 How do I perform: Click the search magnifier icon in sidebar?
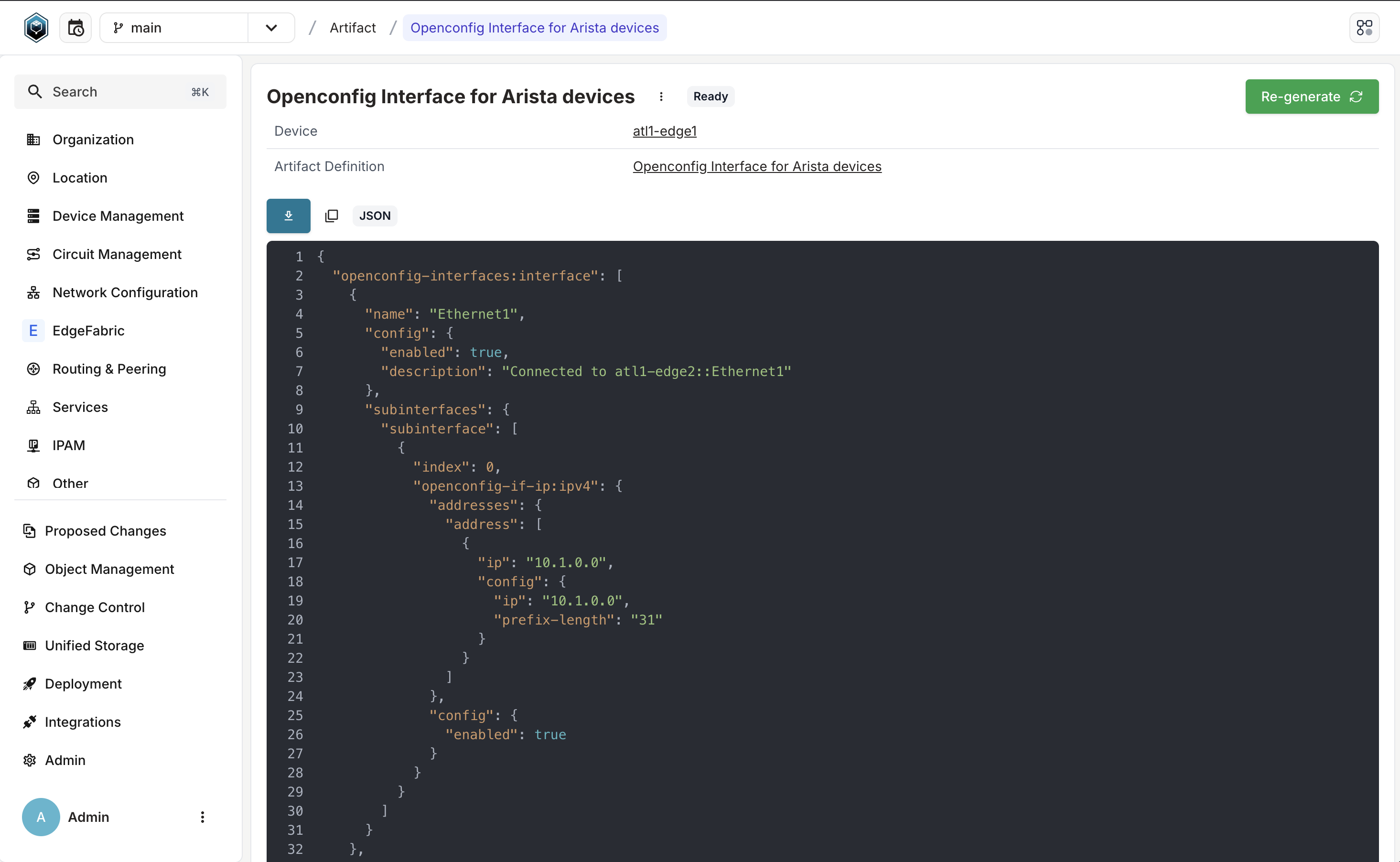35,91
